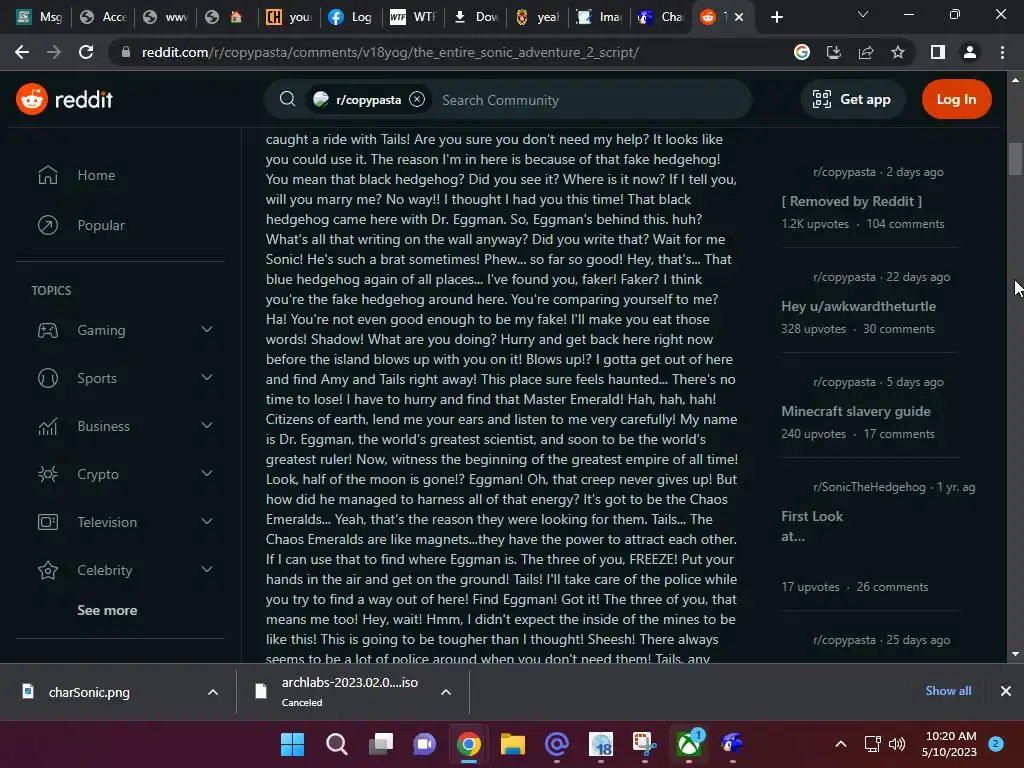Click the browser Back arrow
This screenshot has height=768, width=1024.
pyautogui.click(x=22, y=52)
